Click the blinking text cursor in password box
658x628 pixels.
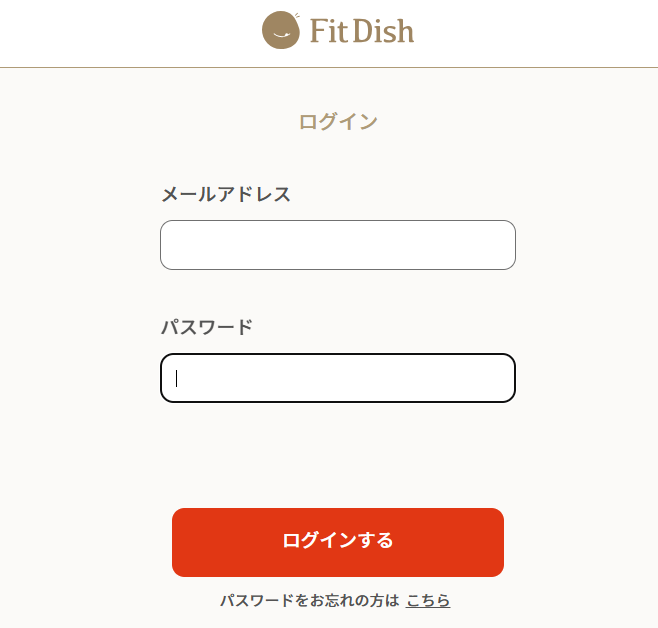(x=177, y=378)
